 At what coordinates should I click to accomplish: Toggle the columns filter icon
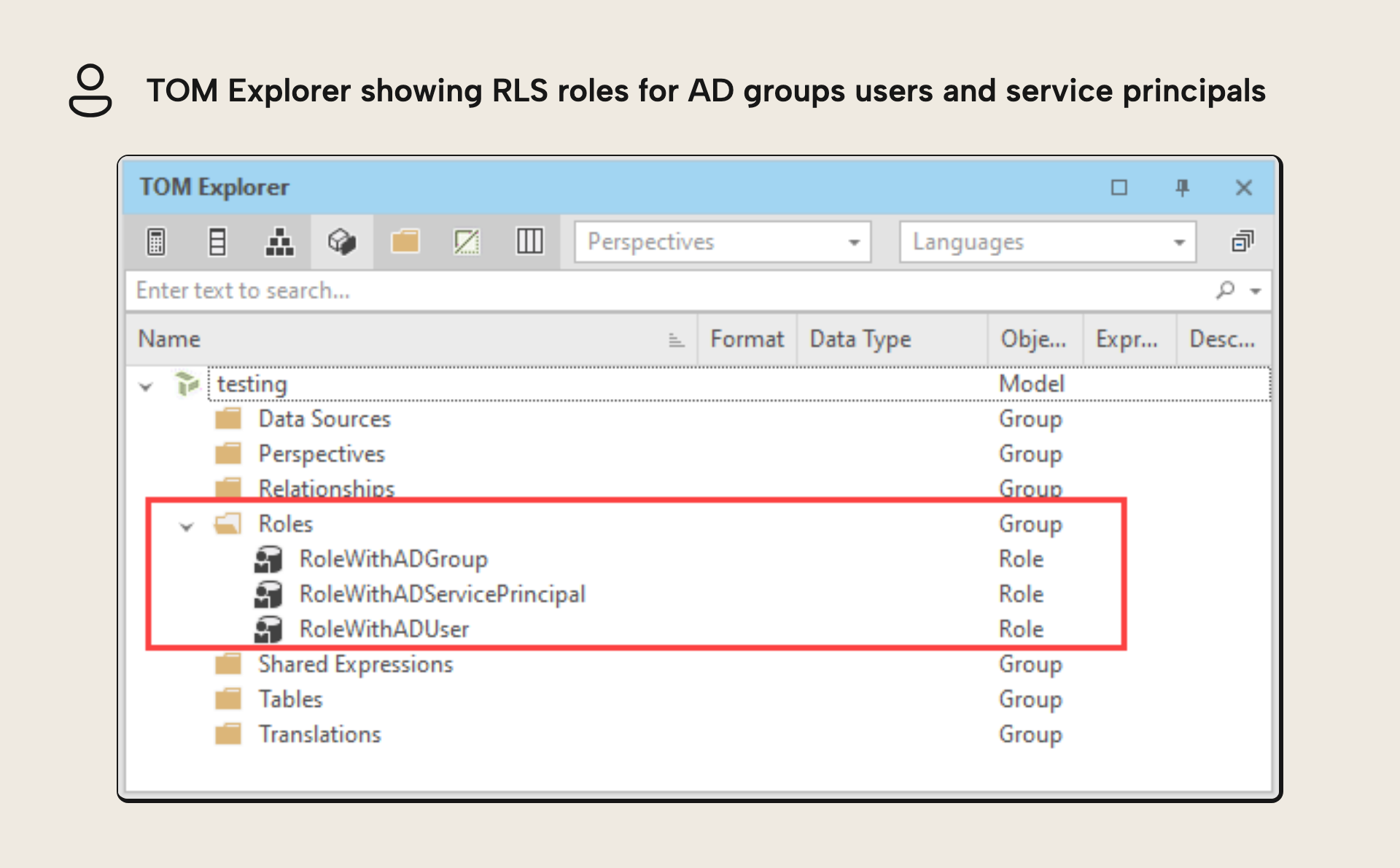217,241
